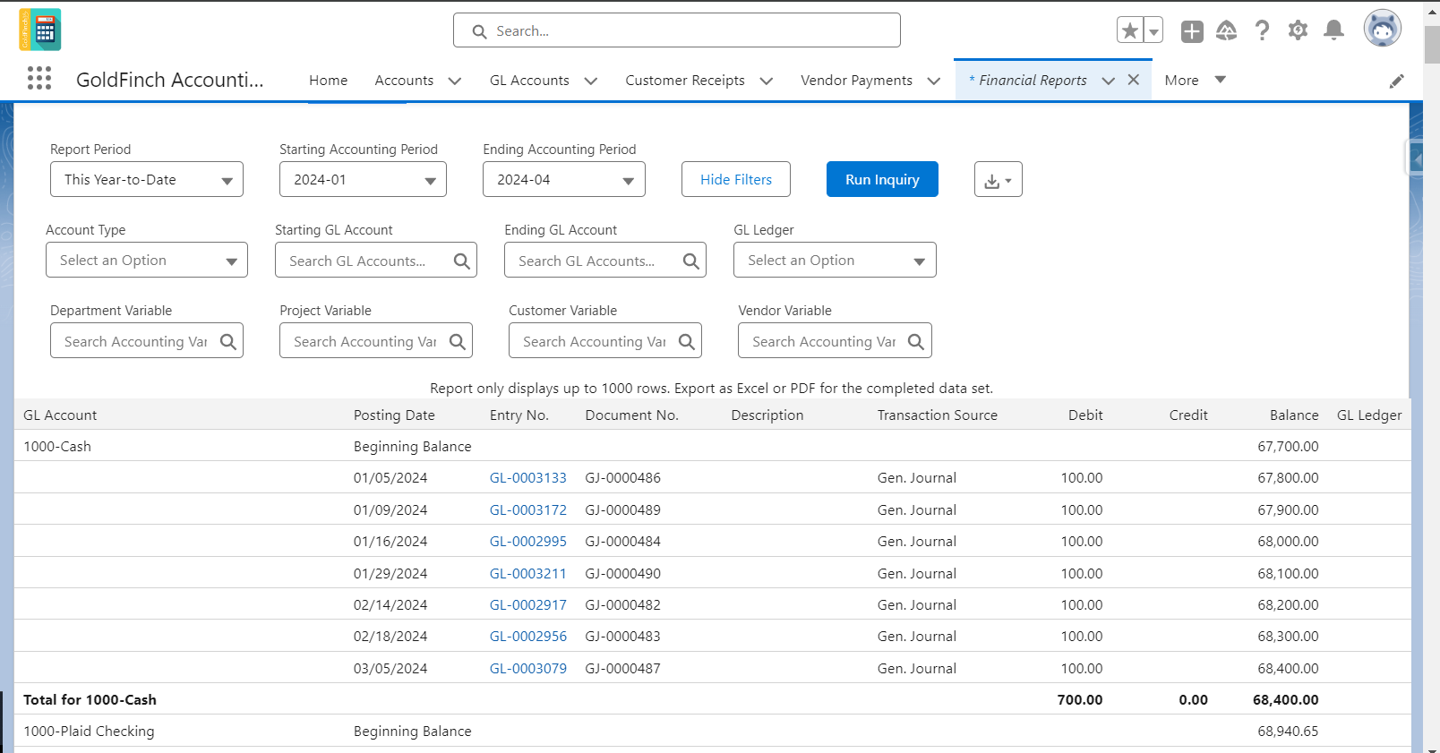The height and width of the screenshot is (753, 1440).
Task: Select the Financial Reports tab
Action: point(1028,80)
